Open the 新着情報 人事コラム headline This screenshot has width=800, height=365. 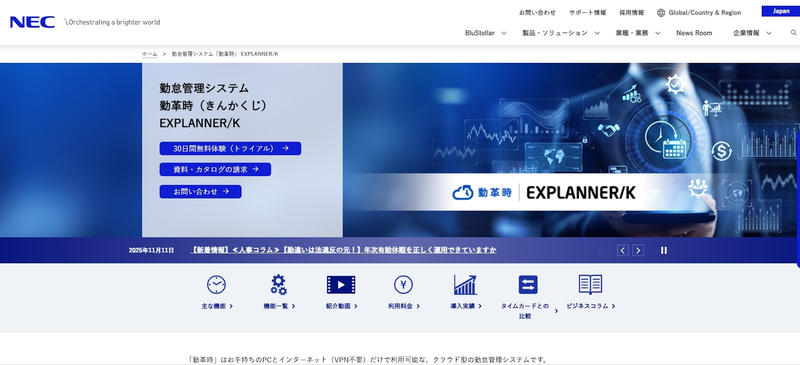(343, 250)
